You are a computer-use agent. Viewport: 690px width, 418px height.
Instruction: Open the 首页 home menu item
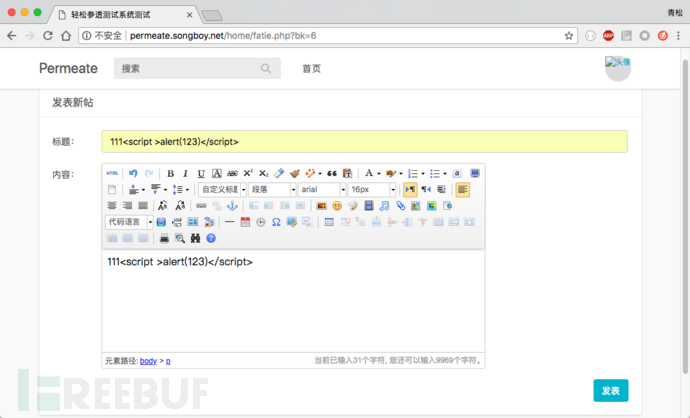pyautogui.click(x=312, y=69)
